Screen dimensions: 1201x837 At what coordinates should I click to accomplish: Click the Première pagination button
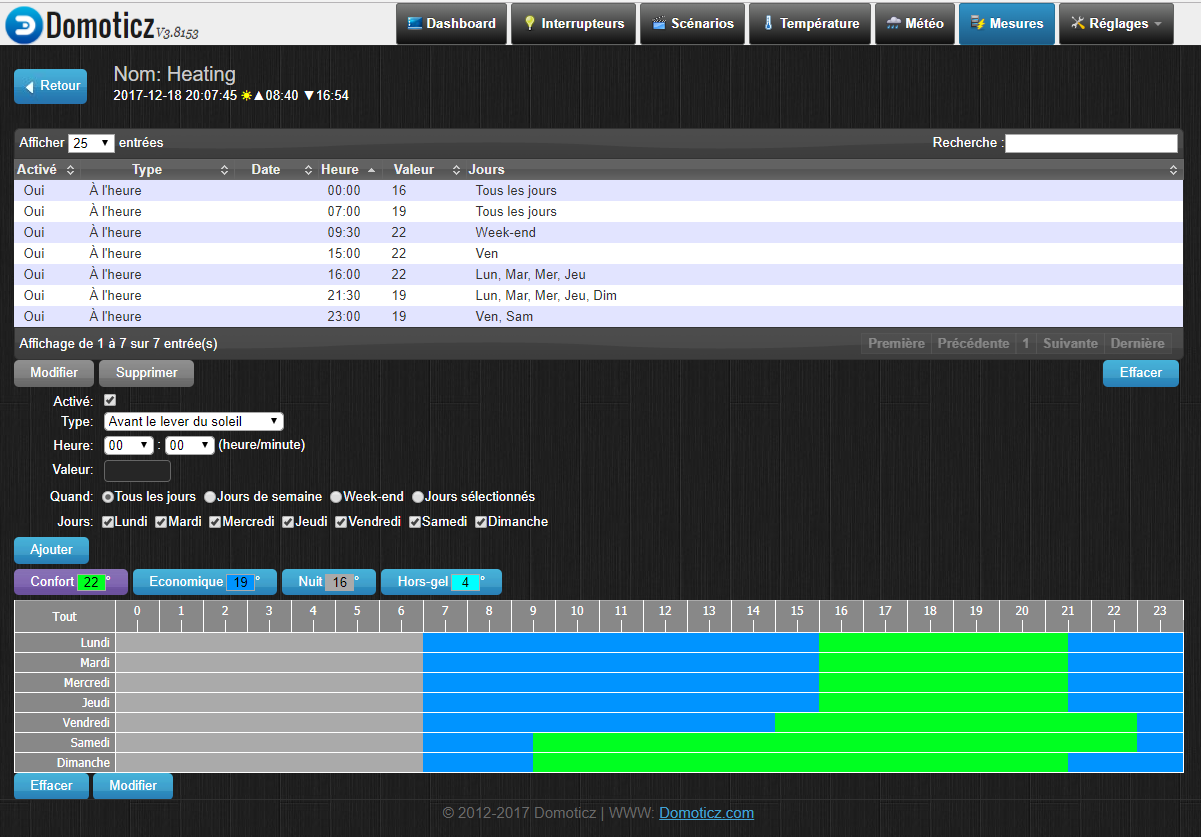896,343
